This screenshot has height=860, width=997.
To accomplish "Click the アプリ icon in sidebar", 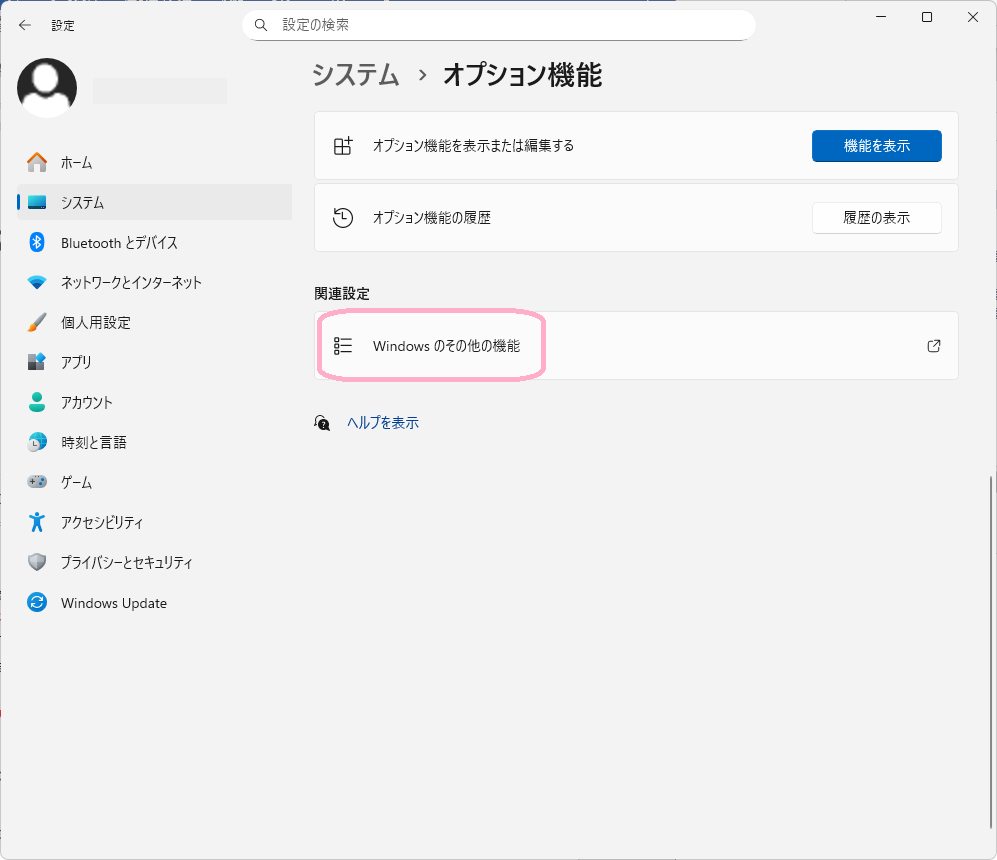I will pyautogui.click(x=37, y=362).
